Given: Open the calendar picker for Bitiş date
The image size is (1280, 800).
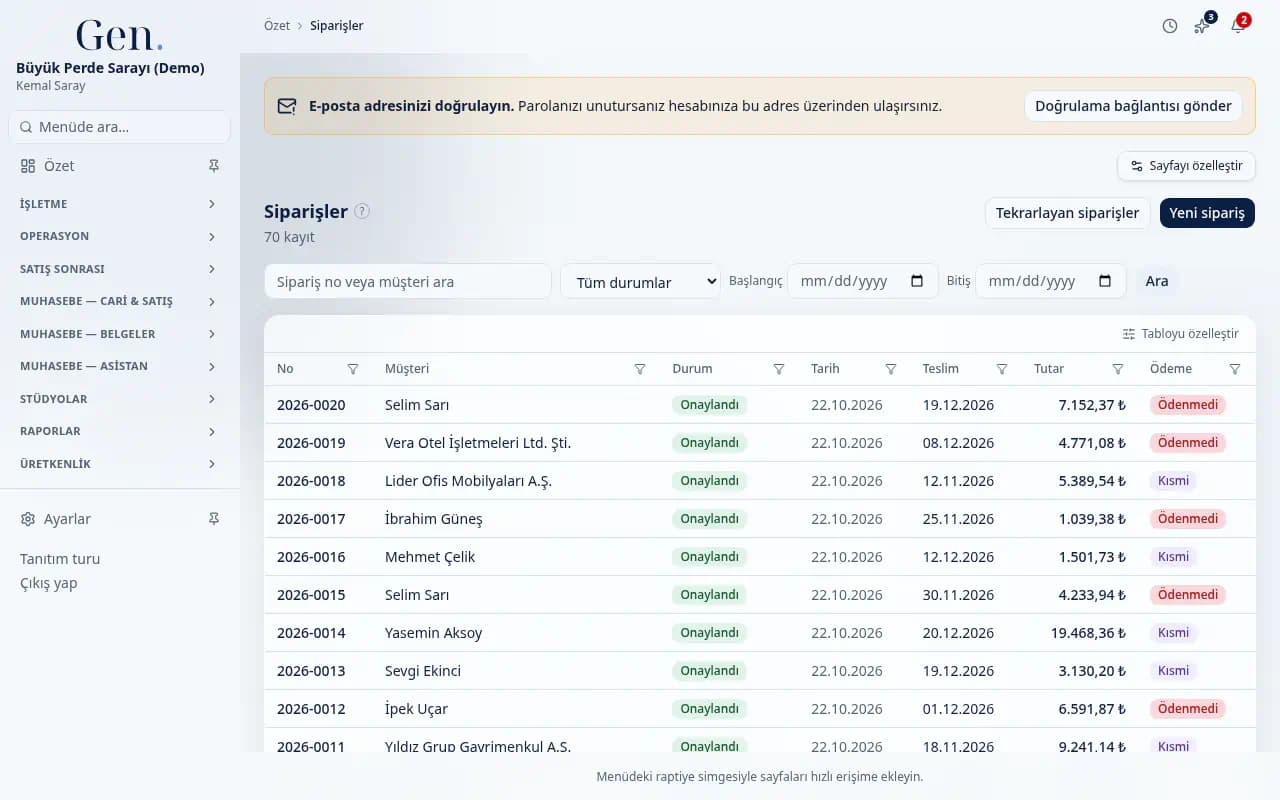Looking at the screenshot, I should click(x=1105, y=281).
